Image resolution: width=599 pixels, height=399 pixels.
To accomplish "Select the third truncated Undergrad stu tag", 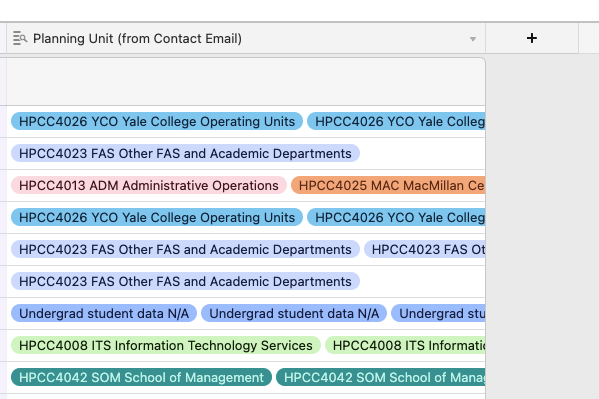I will coord(439,313).
